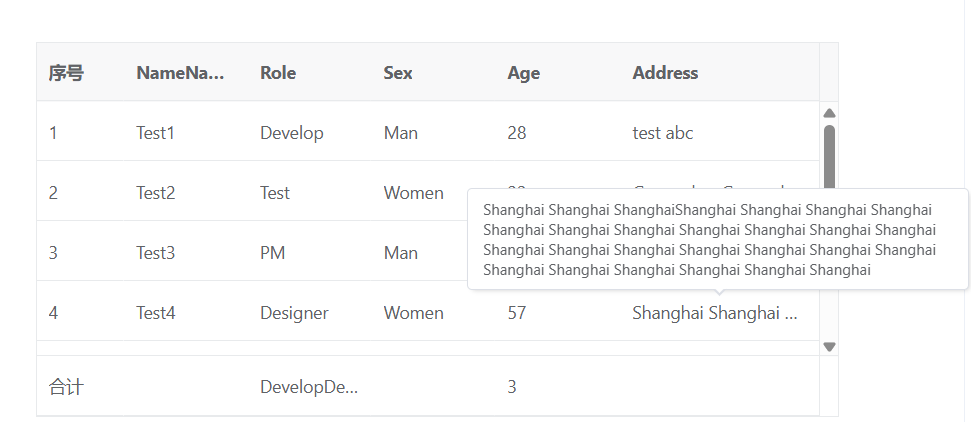Click the Develop role cell
This screenshot has height=422, width=971.
[291, 133]
